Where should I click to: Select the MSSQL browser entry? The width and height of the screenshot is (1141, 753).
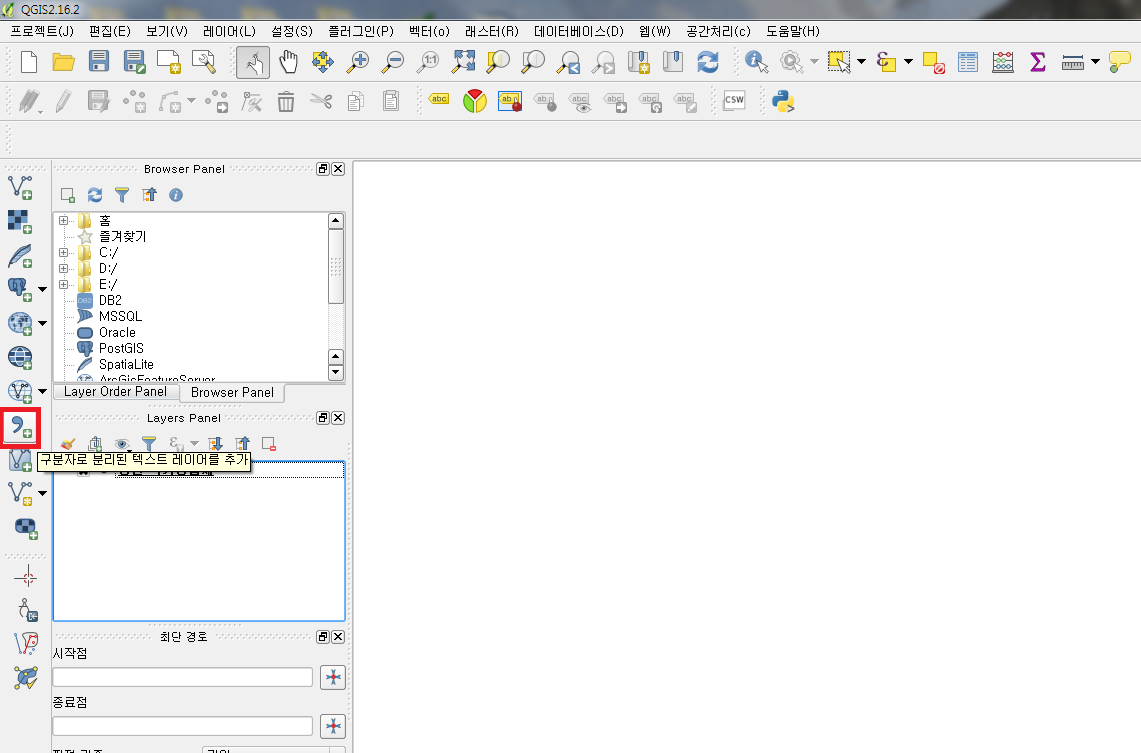pyautogui.click(x=120, y=316)
